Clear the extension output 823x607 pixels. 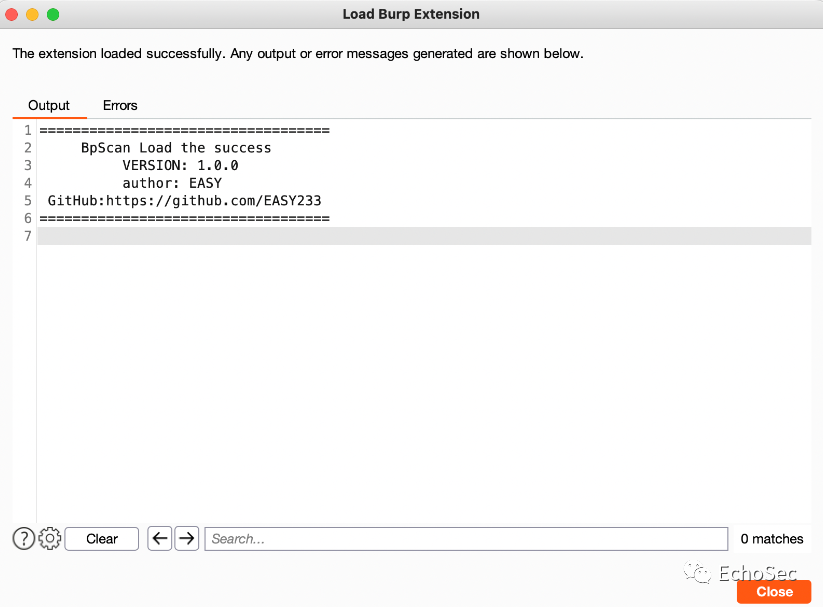pos(102,539)
